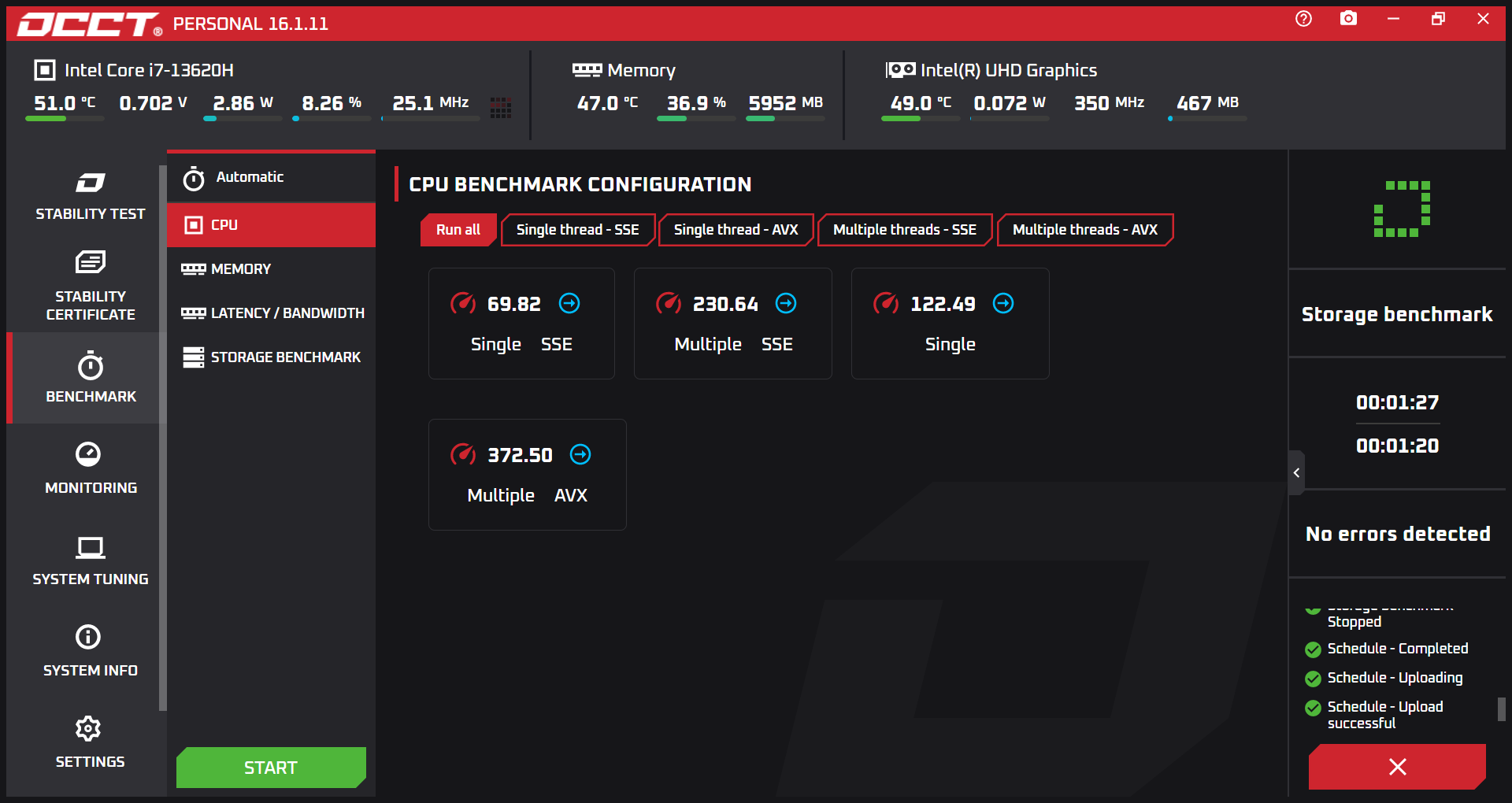Select Automatic benchmark mode
This screenshot has width=1512, height=803.
tap(271, 177)
